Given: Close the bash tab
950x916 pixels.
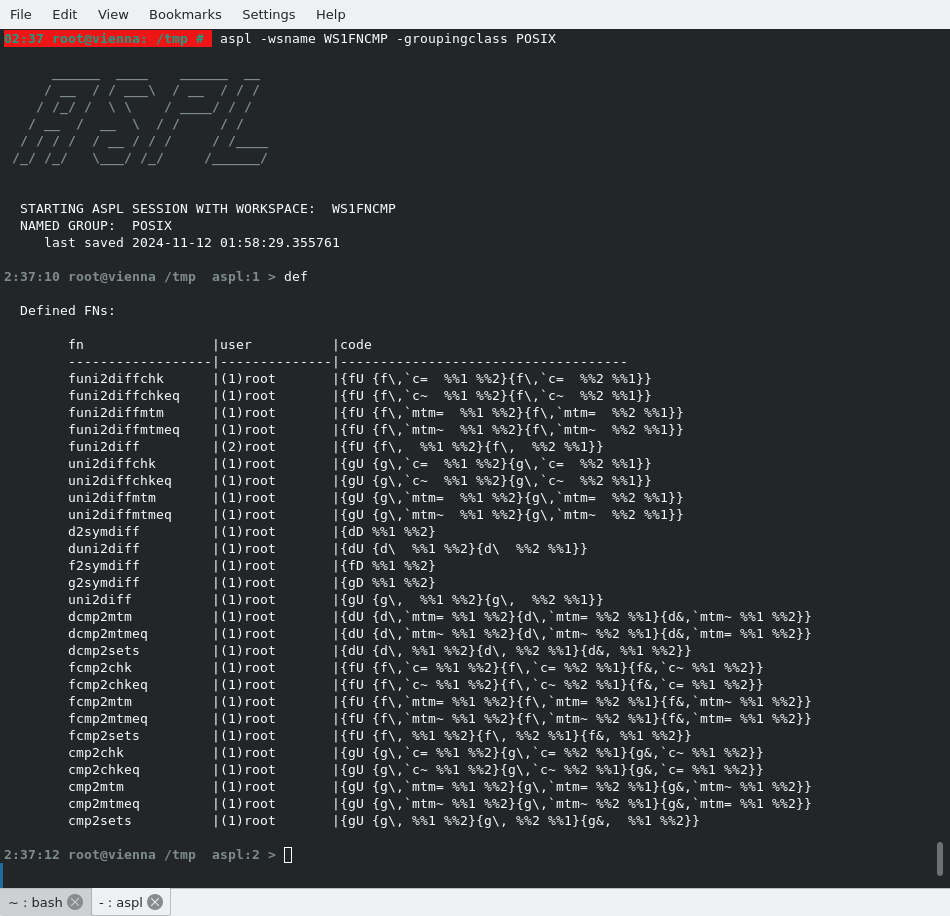Looking at the screenshot, I should click(75, 902).
